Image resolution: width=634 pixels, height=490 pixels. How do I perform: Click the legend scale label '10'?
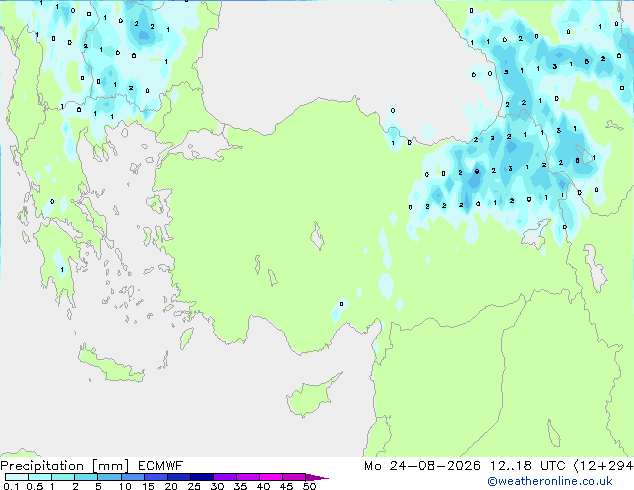pos(125,486)
